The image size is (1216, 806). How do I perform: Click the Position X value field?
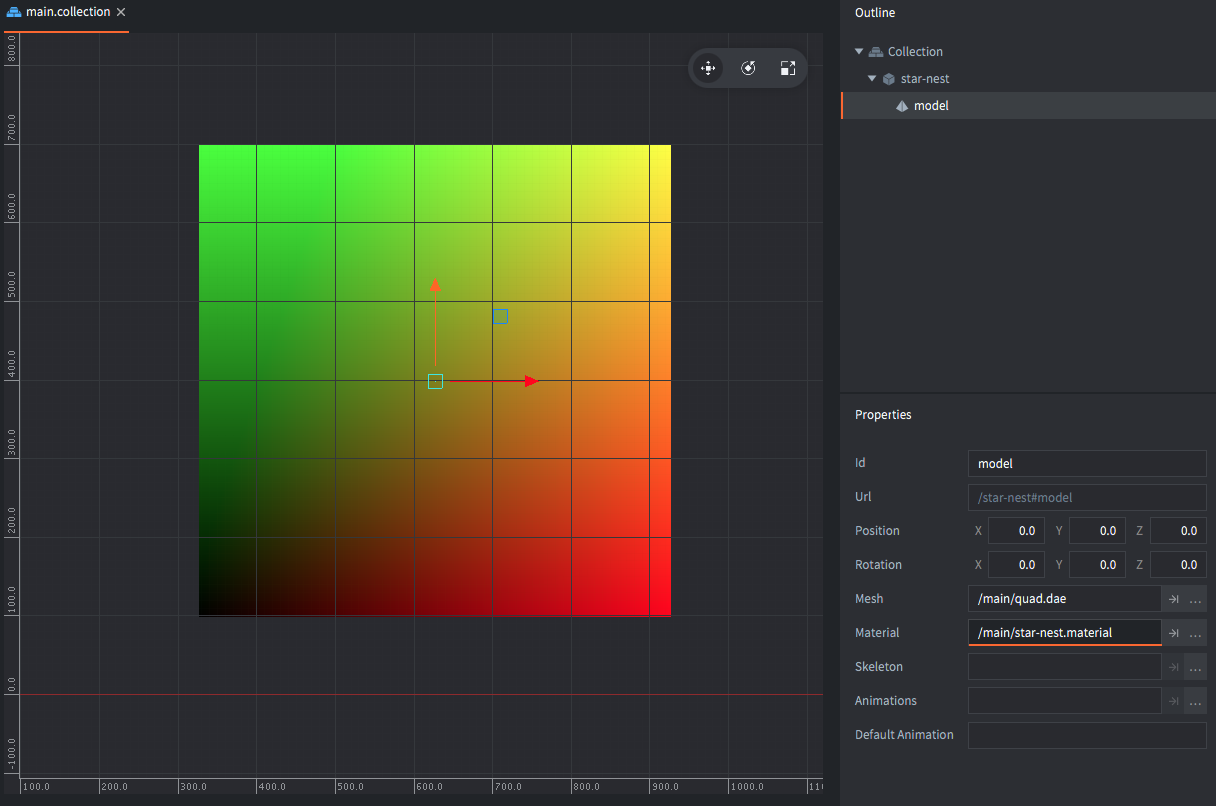(1016, 531)
